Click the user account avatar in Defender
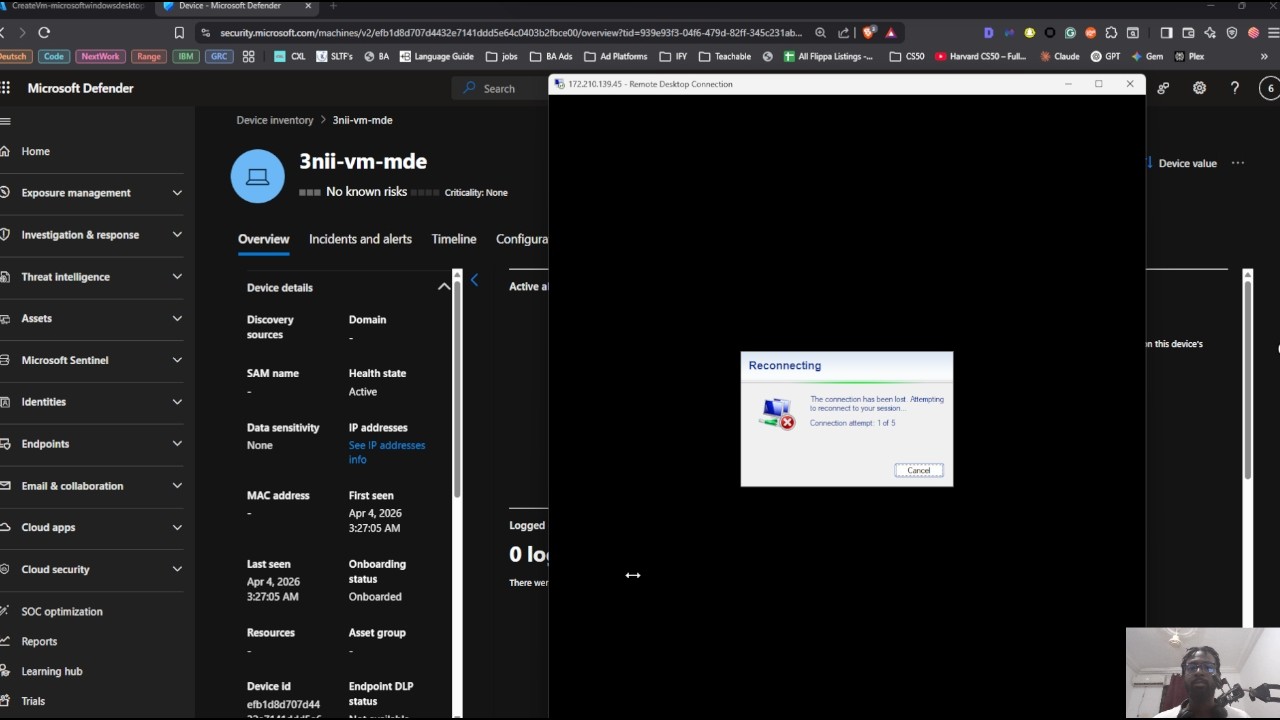Image resolution: width=1280 pixels, height=720 pixels. (1271, 88)
